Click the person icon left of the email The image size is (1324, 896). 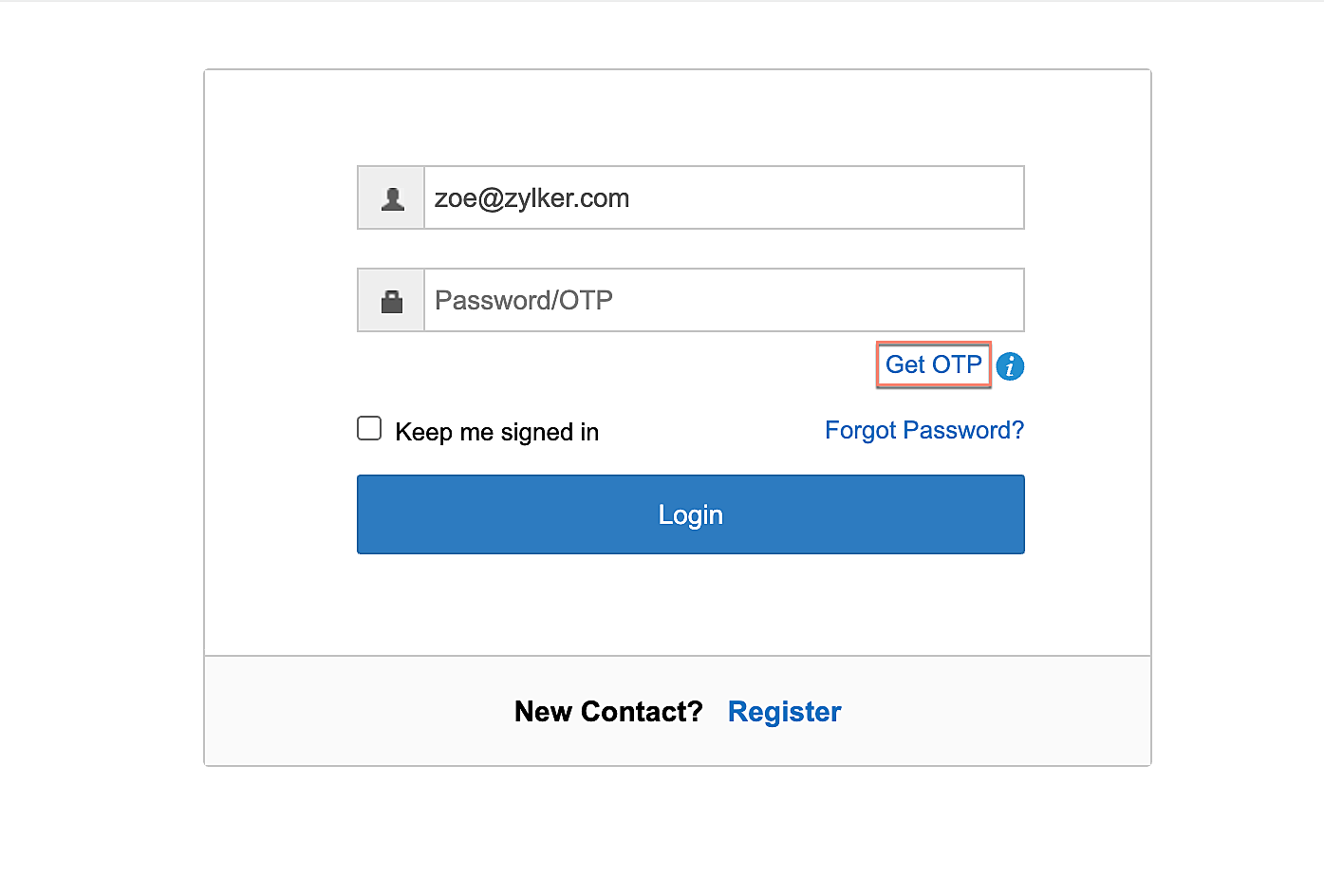(392, 198)
